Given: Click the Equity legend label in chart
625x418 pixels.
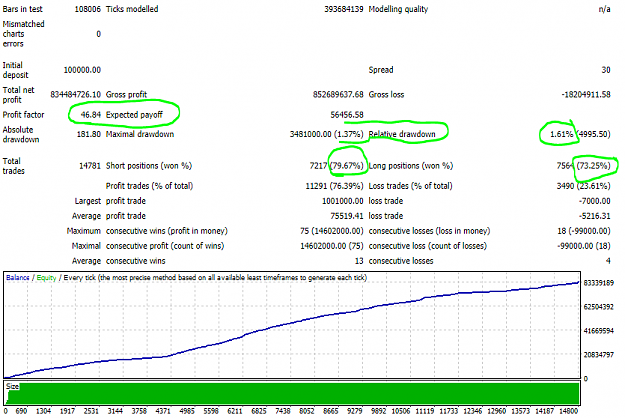Looking at the screenshot, I should pos(46,278).
